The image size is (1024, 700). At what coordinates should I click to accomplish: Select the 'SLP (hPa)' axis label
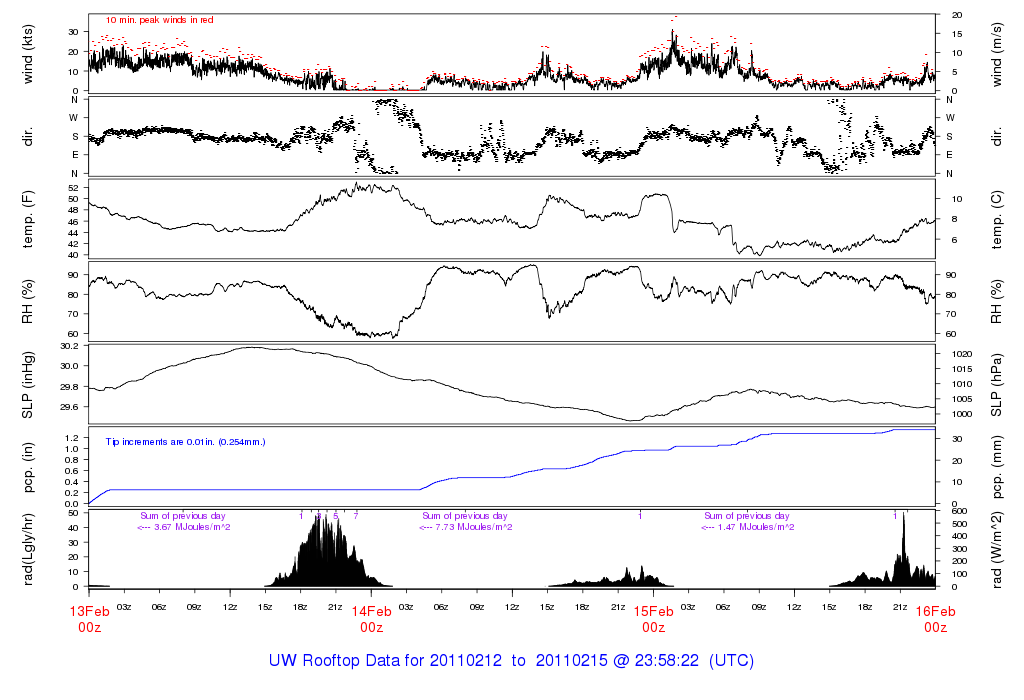(996, 385)
